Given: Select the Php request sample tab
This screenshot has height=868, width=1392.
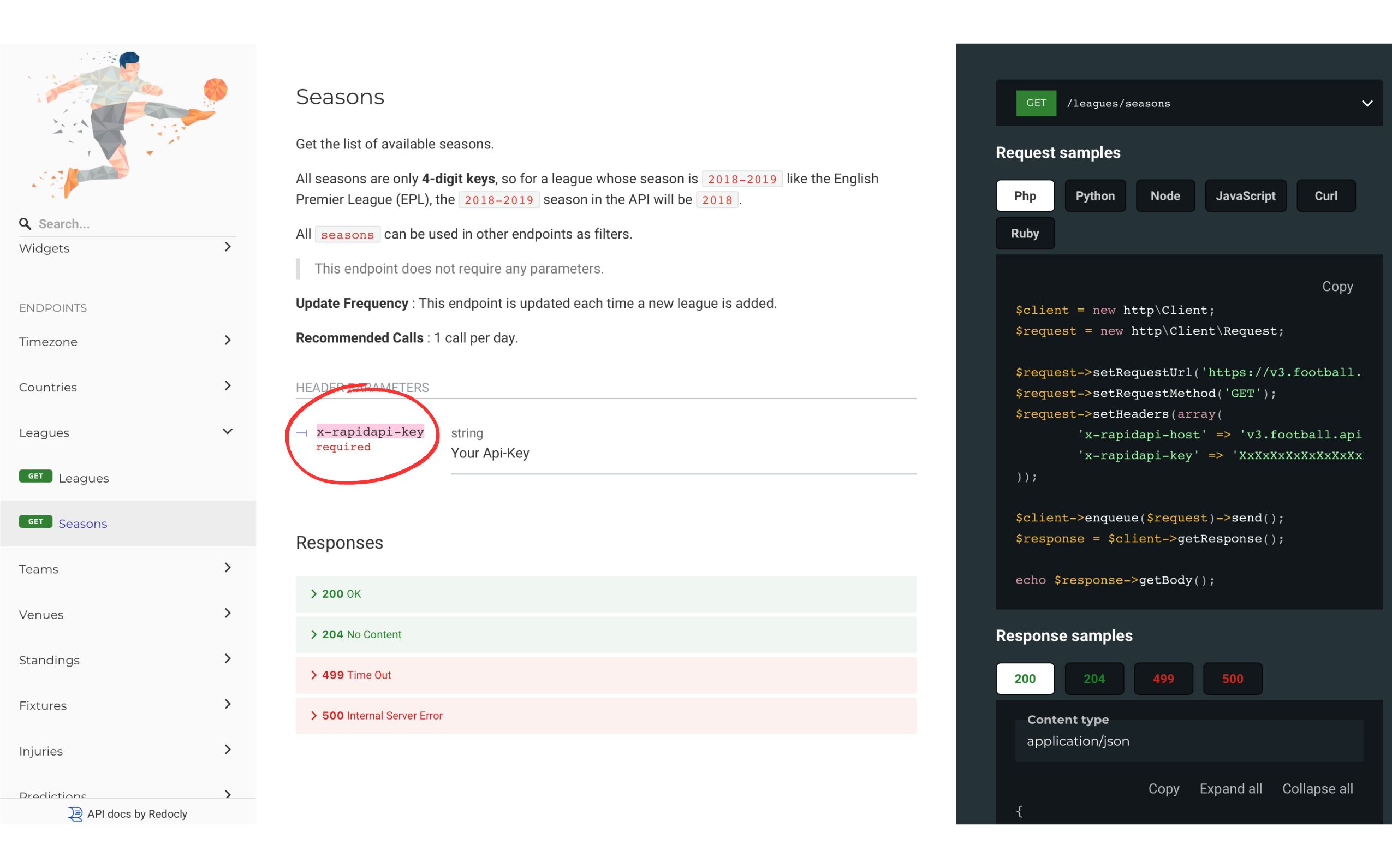Looking at the screenshot, I should tap(1025, 196).
